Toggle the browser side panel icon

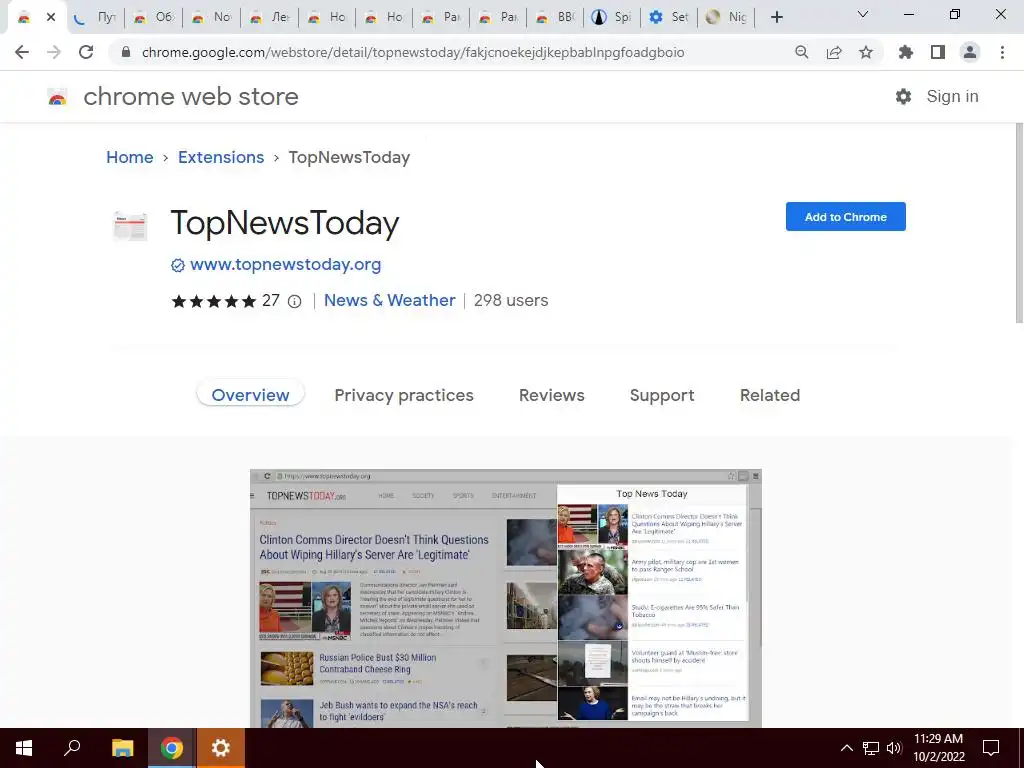coord(938,52)
